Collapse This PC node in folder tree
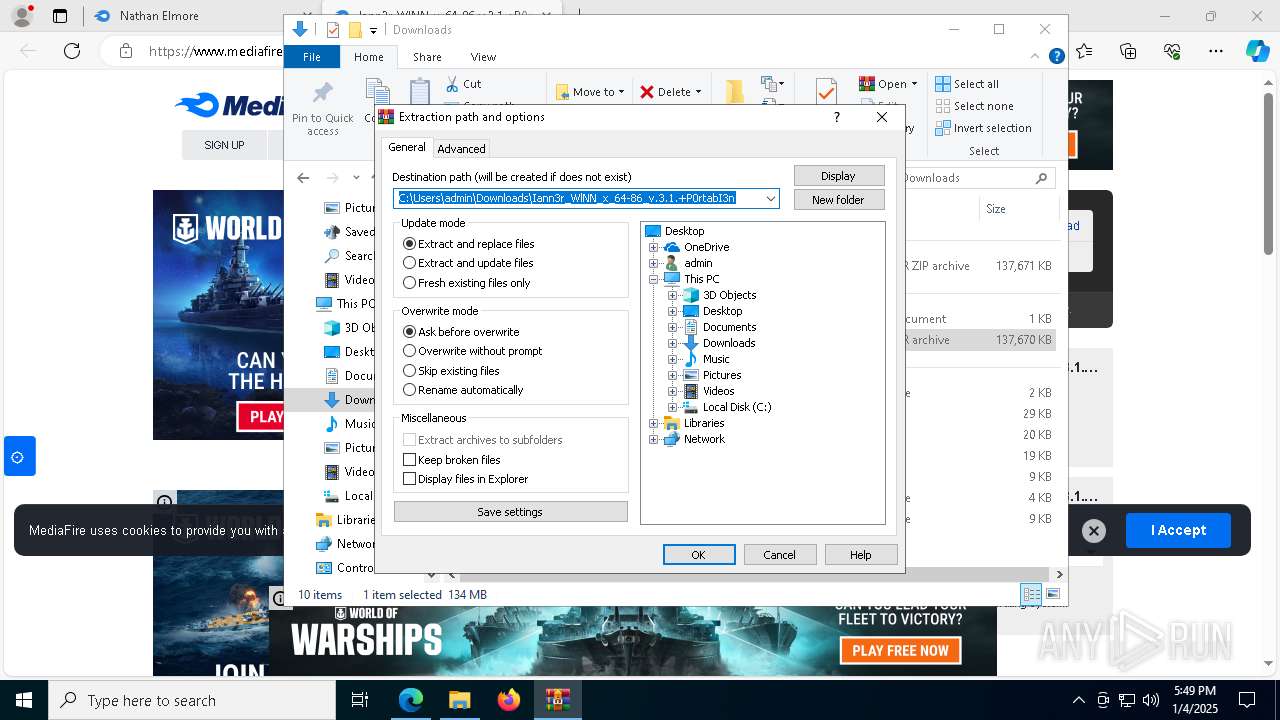This screenshot has width=1280, height=720. coord(654,279)
